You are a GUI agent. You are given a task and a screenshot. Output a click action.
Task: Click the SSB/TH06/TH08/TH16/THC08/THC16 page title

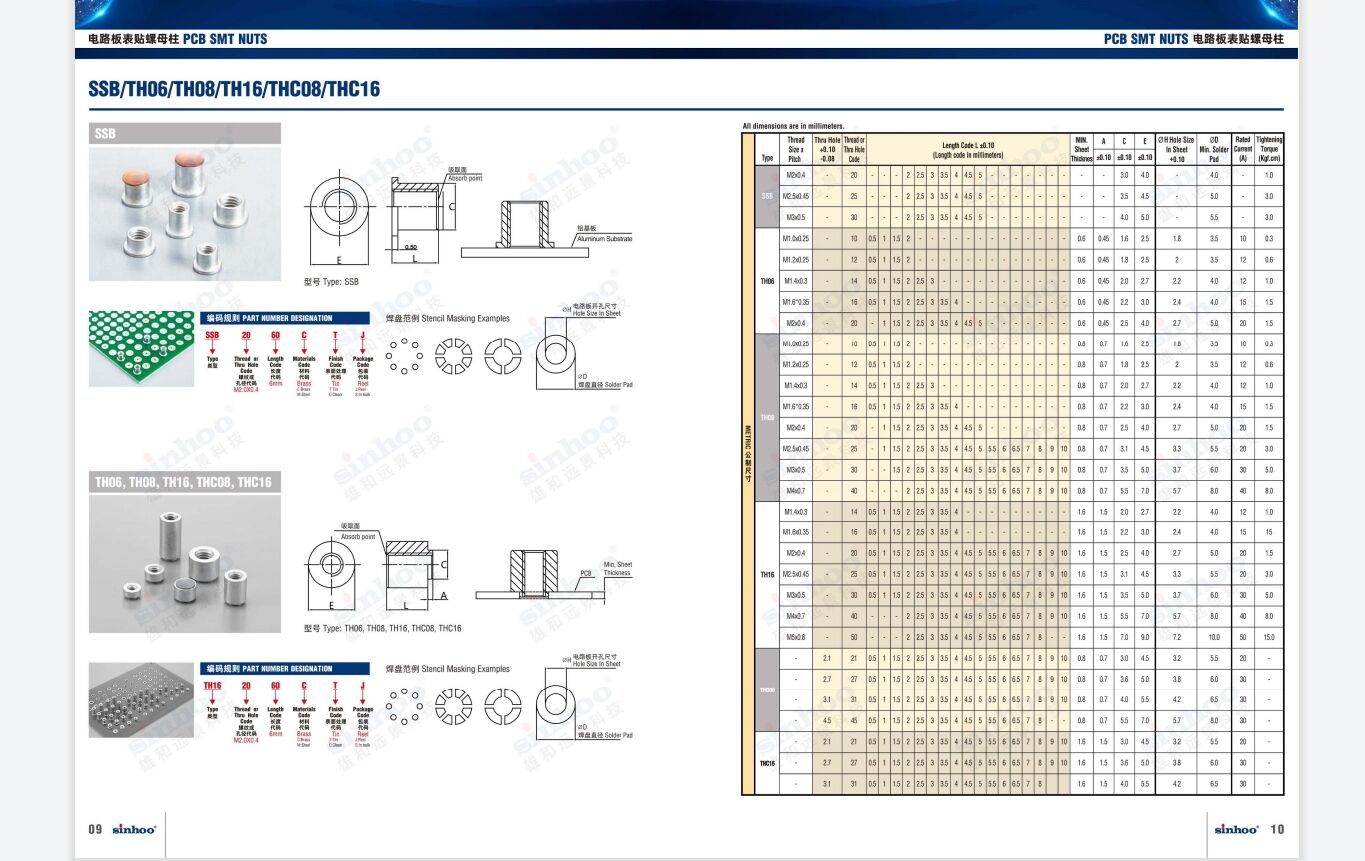coord(234,89)
